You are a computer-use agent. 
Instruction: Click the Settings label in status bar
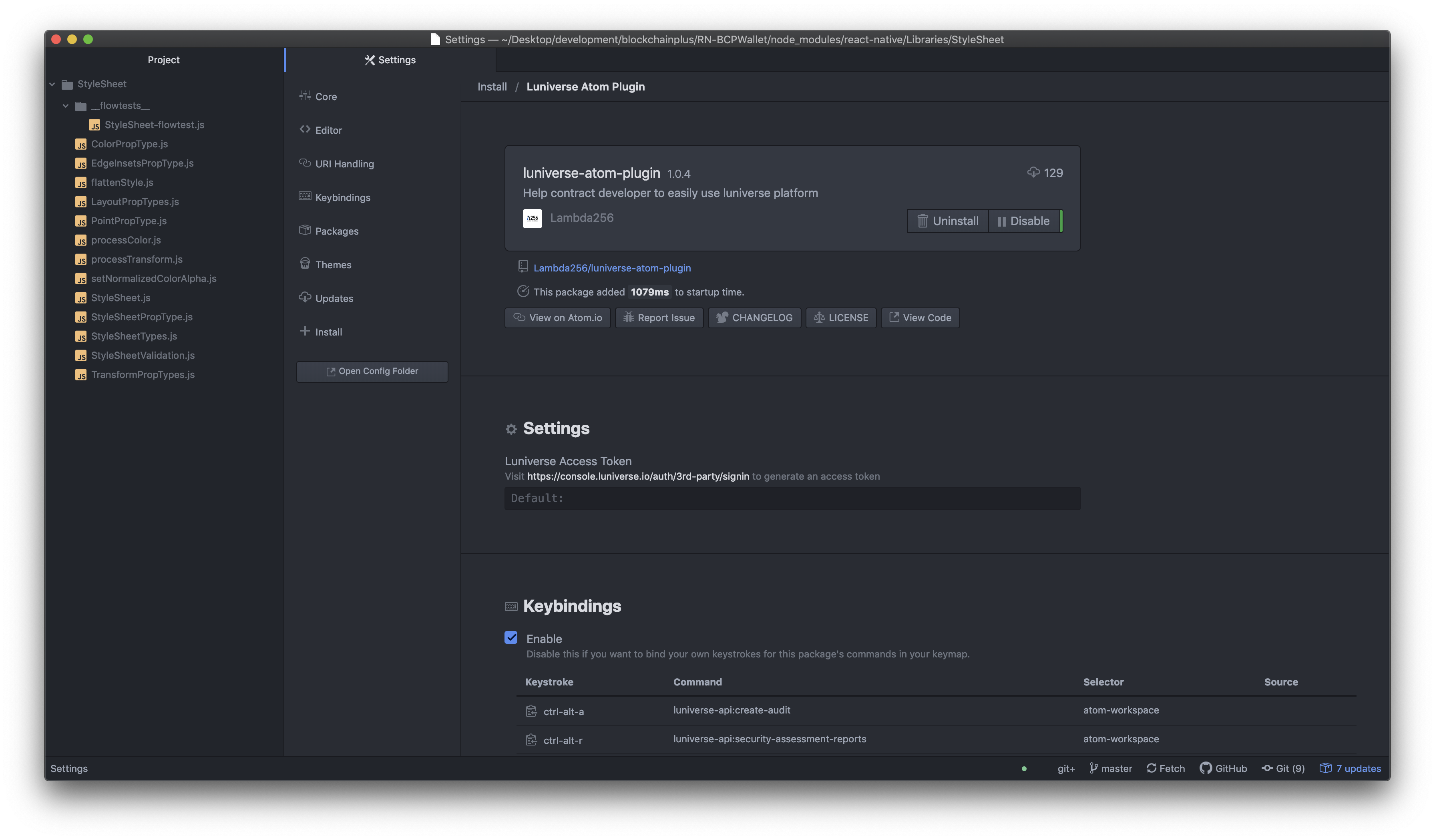(x=69, y=768)
